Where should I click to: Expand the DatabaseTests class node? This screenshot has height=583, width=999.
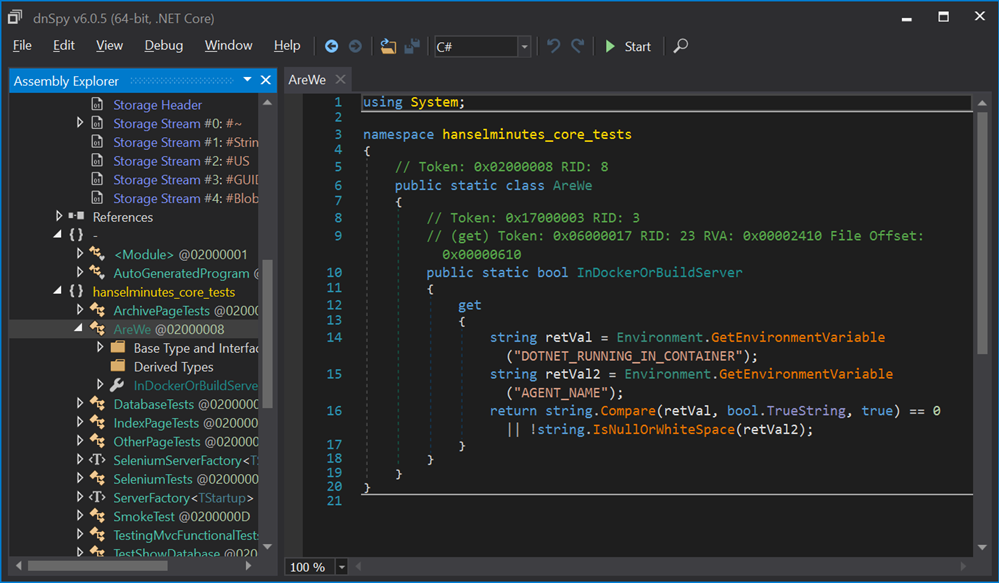tap(80, 404)
